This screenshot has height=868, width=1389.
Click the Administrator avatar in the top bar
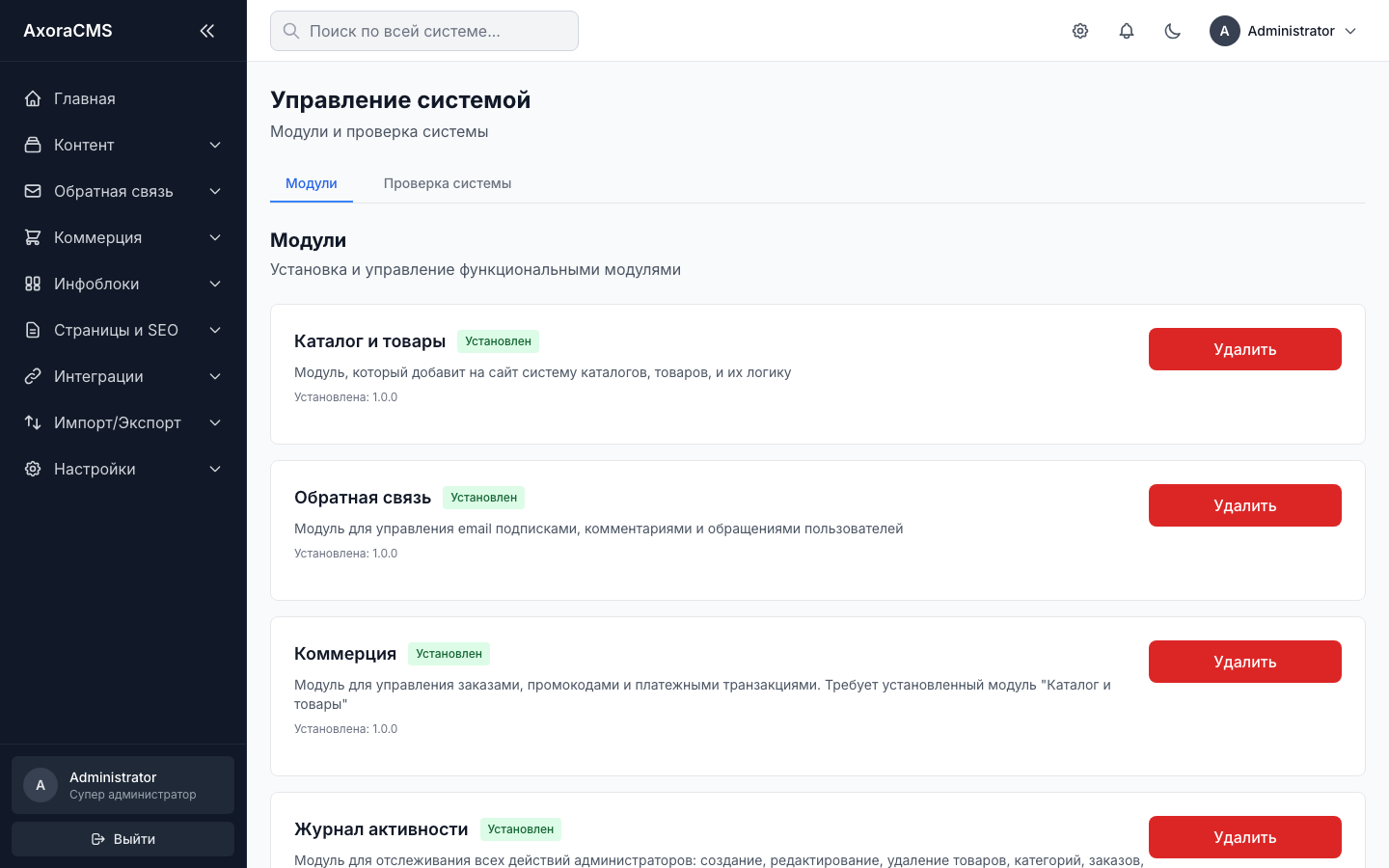1225,31
